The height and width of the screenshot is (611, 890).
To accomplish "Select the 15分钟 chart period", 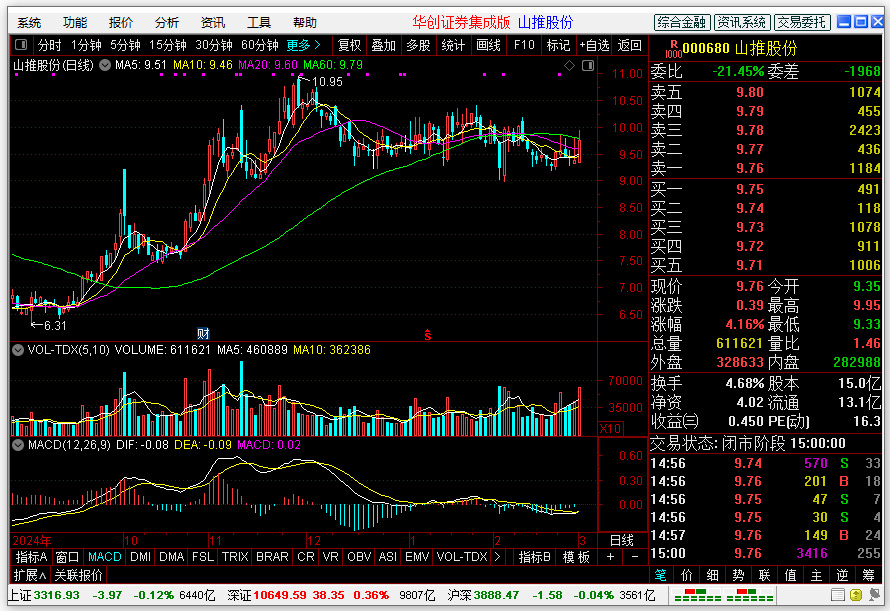I will pos(167,45).
